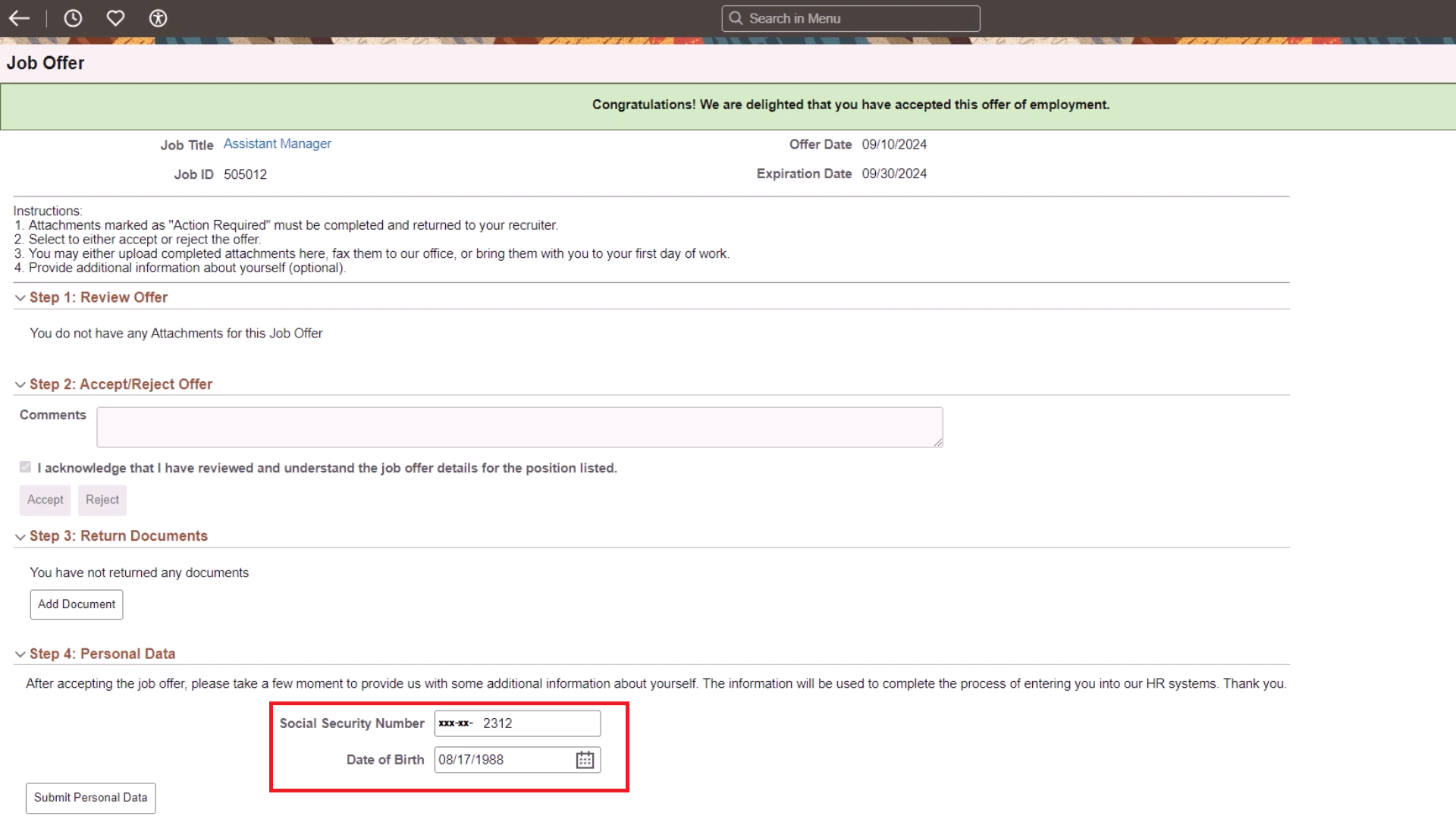The width and height of the screenshot is (1456, 819).
Task: Click the accessibility icon in header
Action: (x=158, y=18)
